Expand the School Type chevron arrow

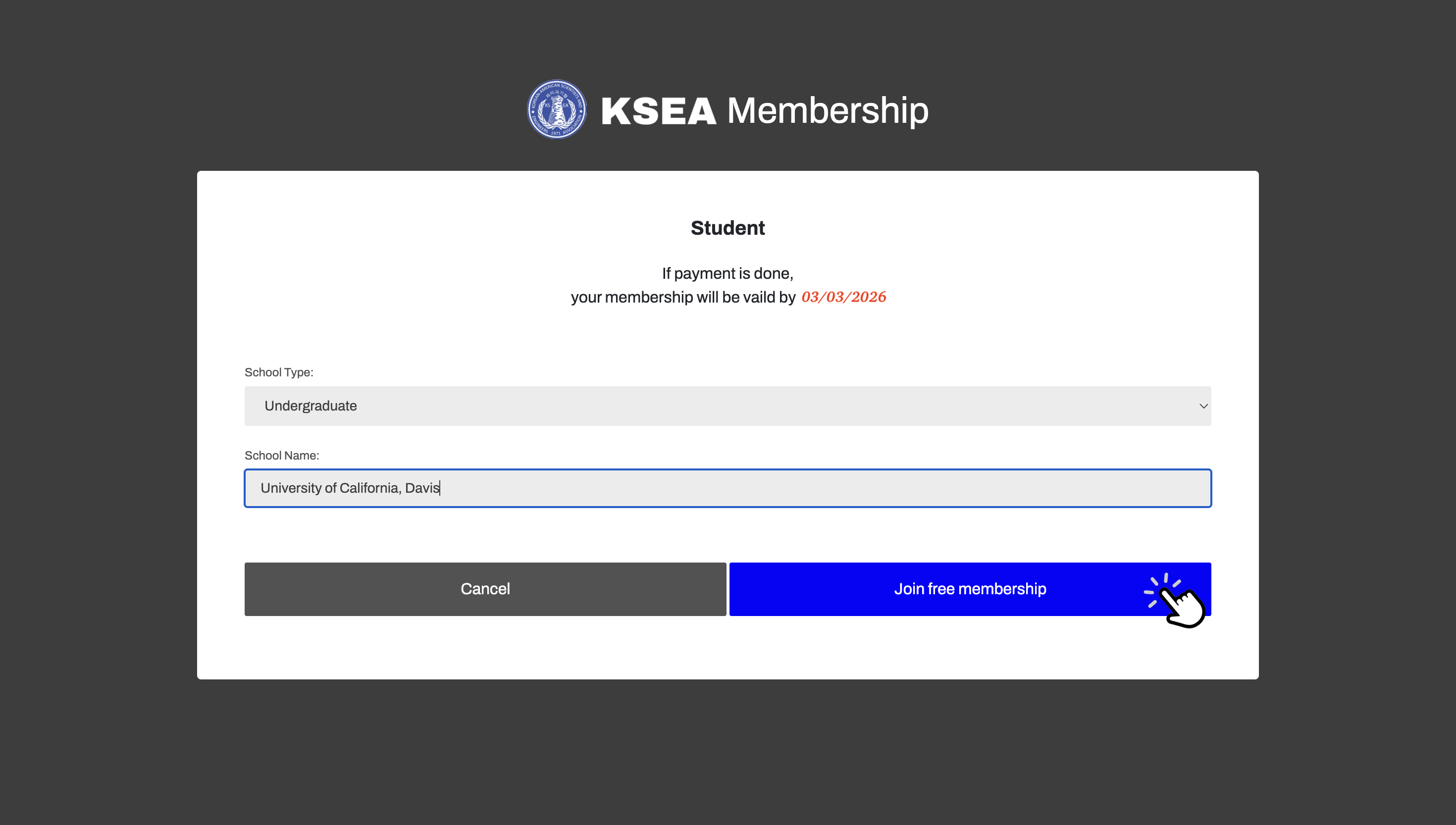pos(1203,406)
